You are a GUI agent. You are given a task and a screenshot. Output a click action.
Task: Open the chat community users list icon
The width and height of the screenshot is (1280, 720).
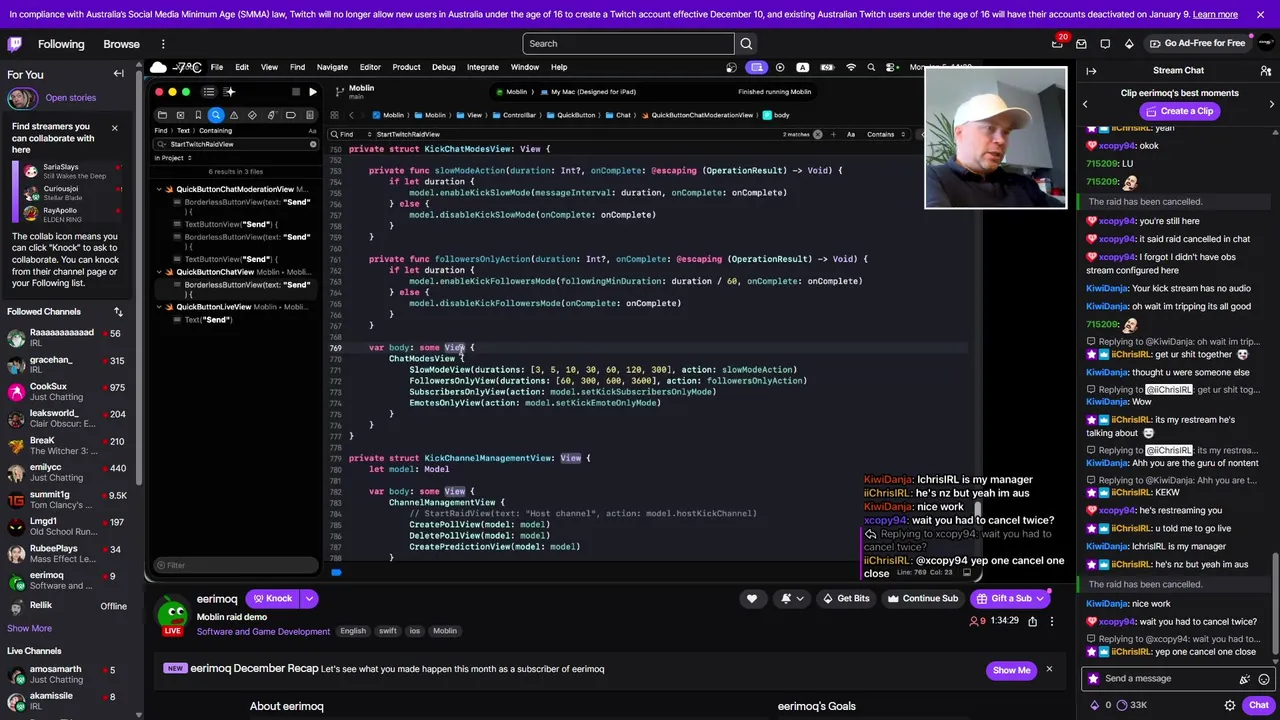(1265, 71)
